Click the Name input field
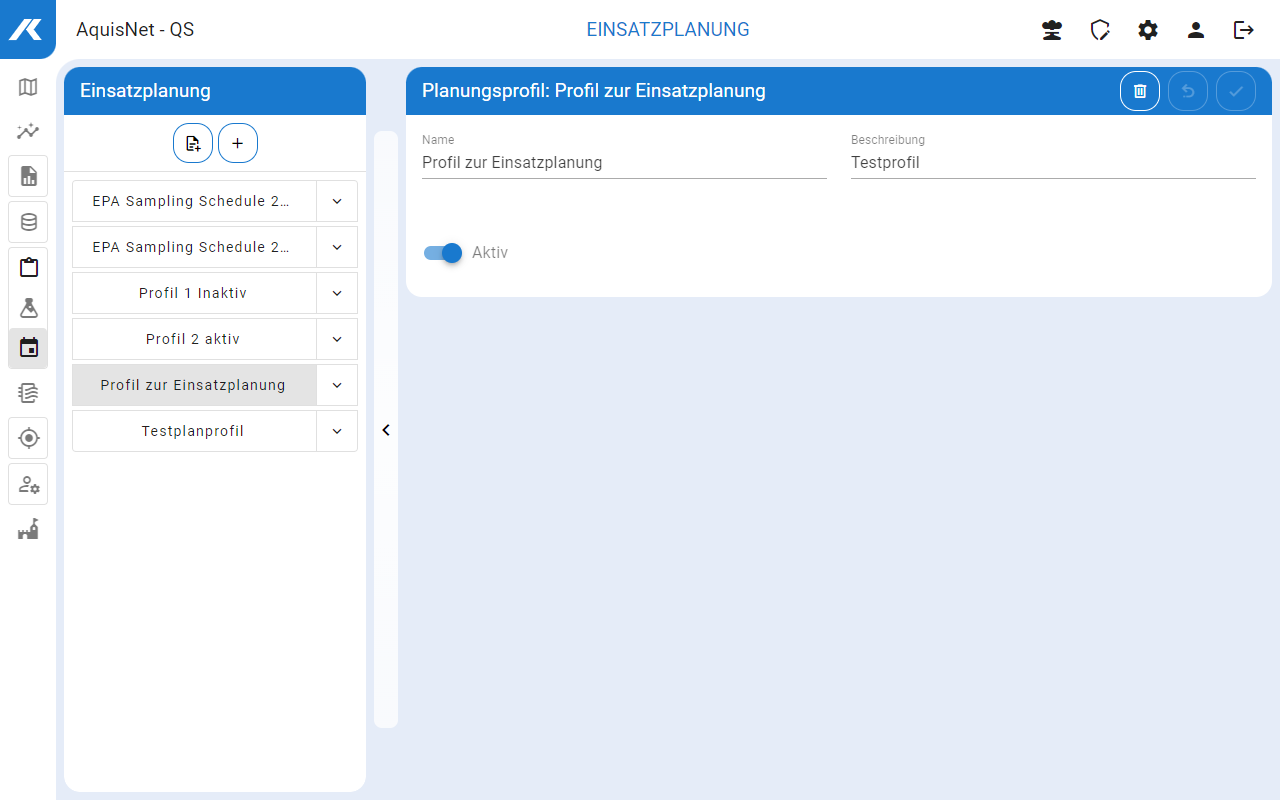 click(624, 162)
